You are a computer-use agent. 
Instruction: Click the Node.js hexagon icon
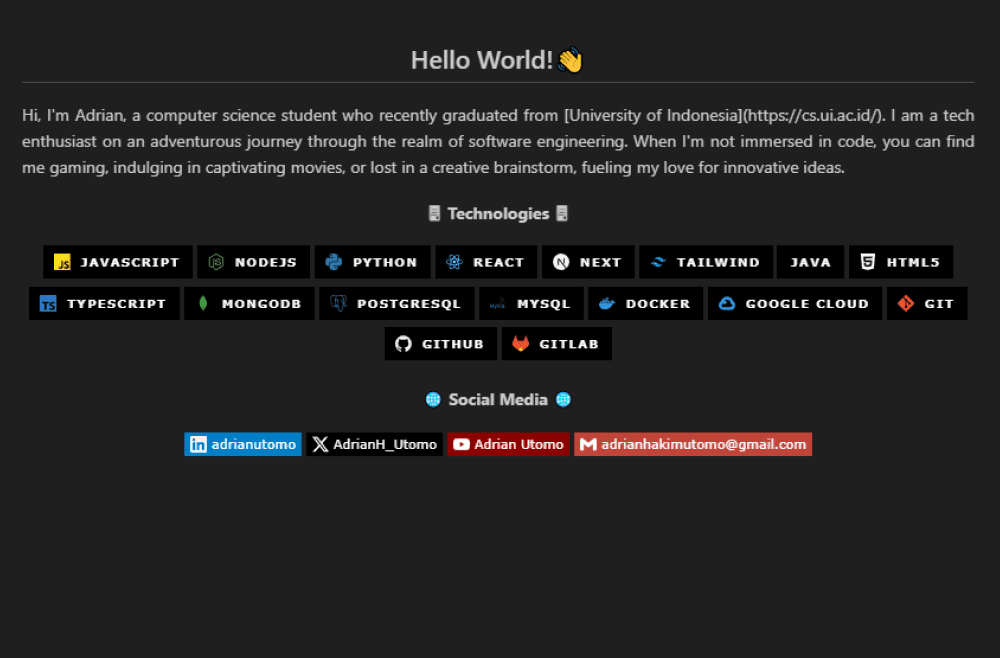point(216,263)
